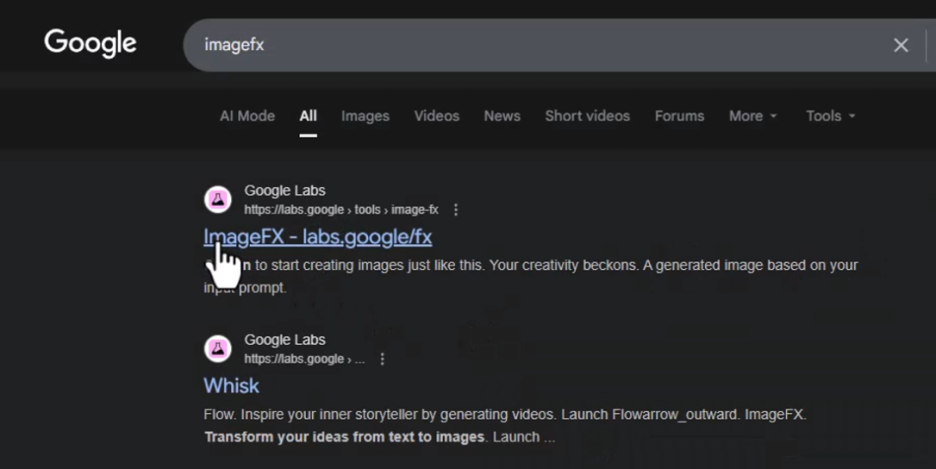Viewport: 936px width, 469px height.
Task: Open the Whisk result link
Action: click(x=232, y=385)
